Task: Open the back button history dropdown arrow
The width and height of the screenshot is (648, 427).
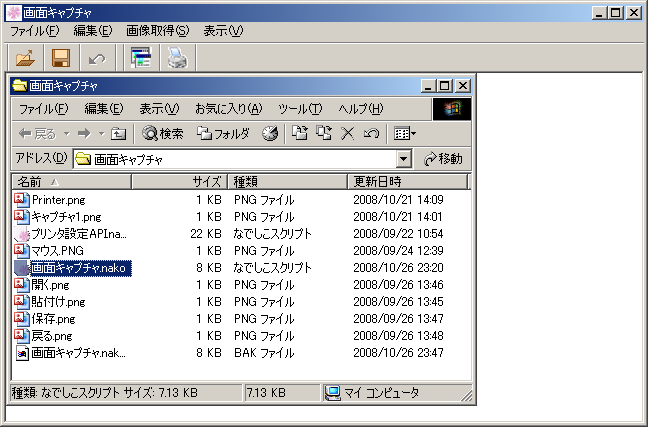Action: coord(66,134)
